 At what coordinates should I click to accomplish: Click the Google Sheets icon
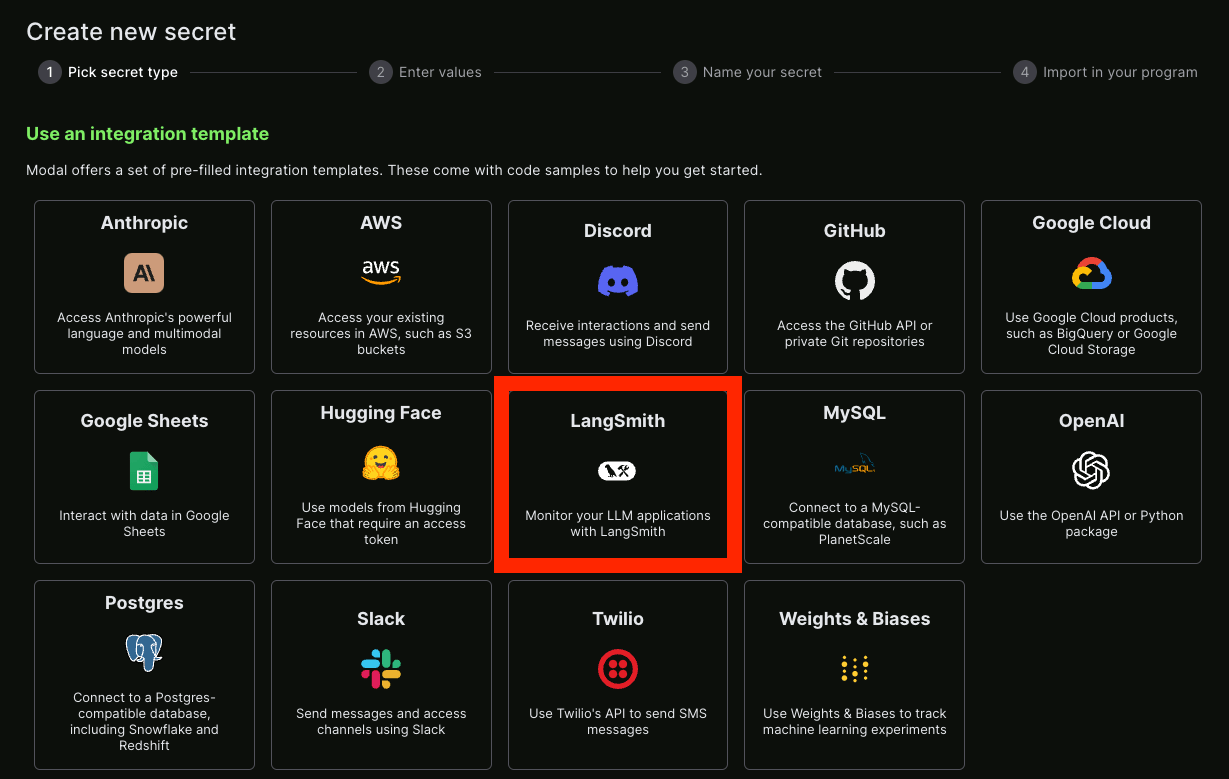(x=144, y=471)
